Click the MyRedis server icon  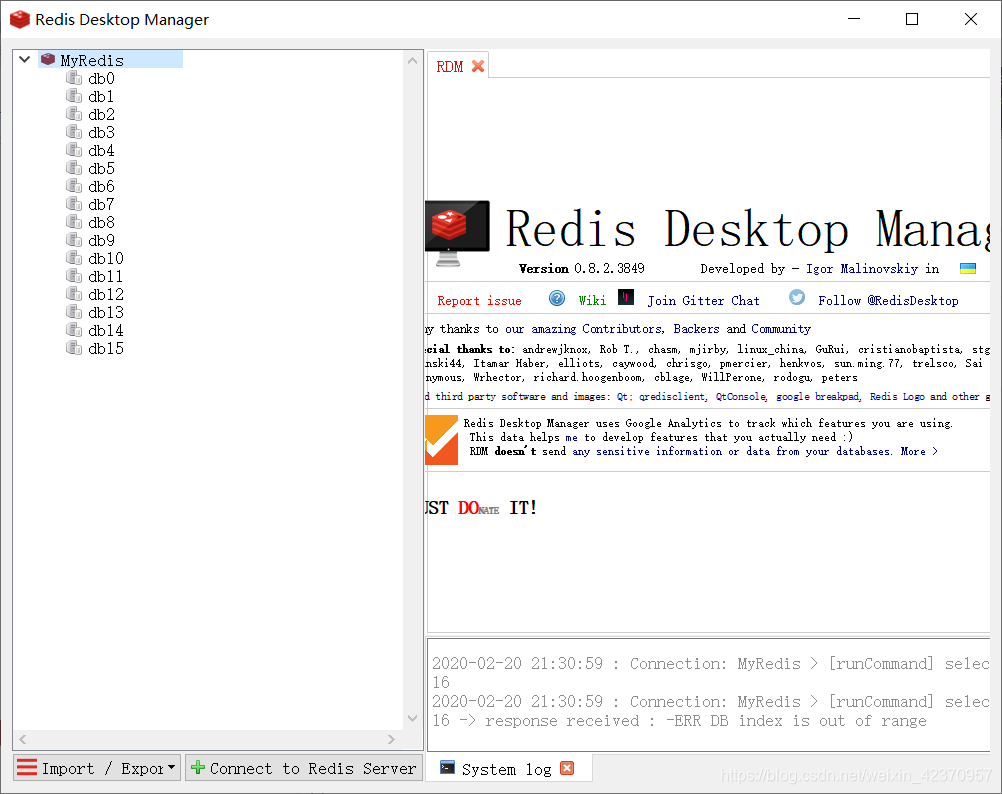[x=48, y=59]
